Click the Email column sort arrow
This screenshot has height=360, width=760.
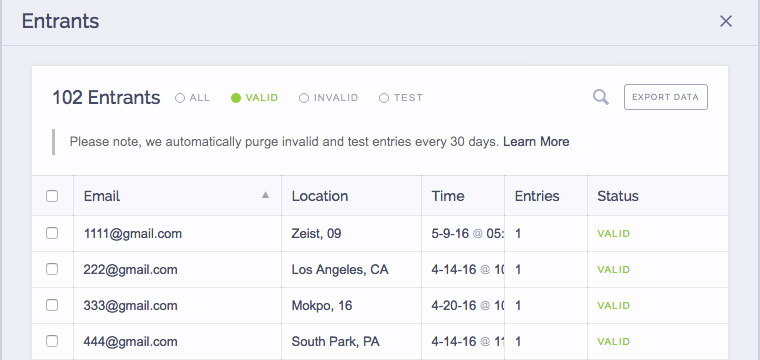tap(265, 195)
